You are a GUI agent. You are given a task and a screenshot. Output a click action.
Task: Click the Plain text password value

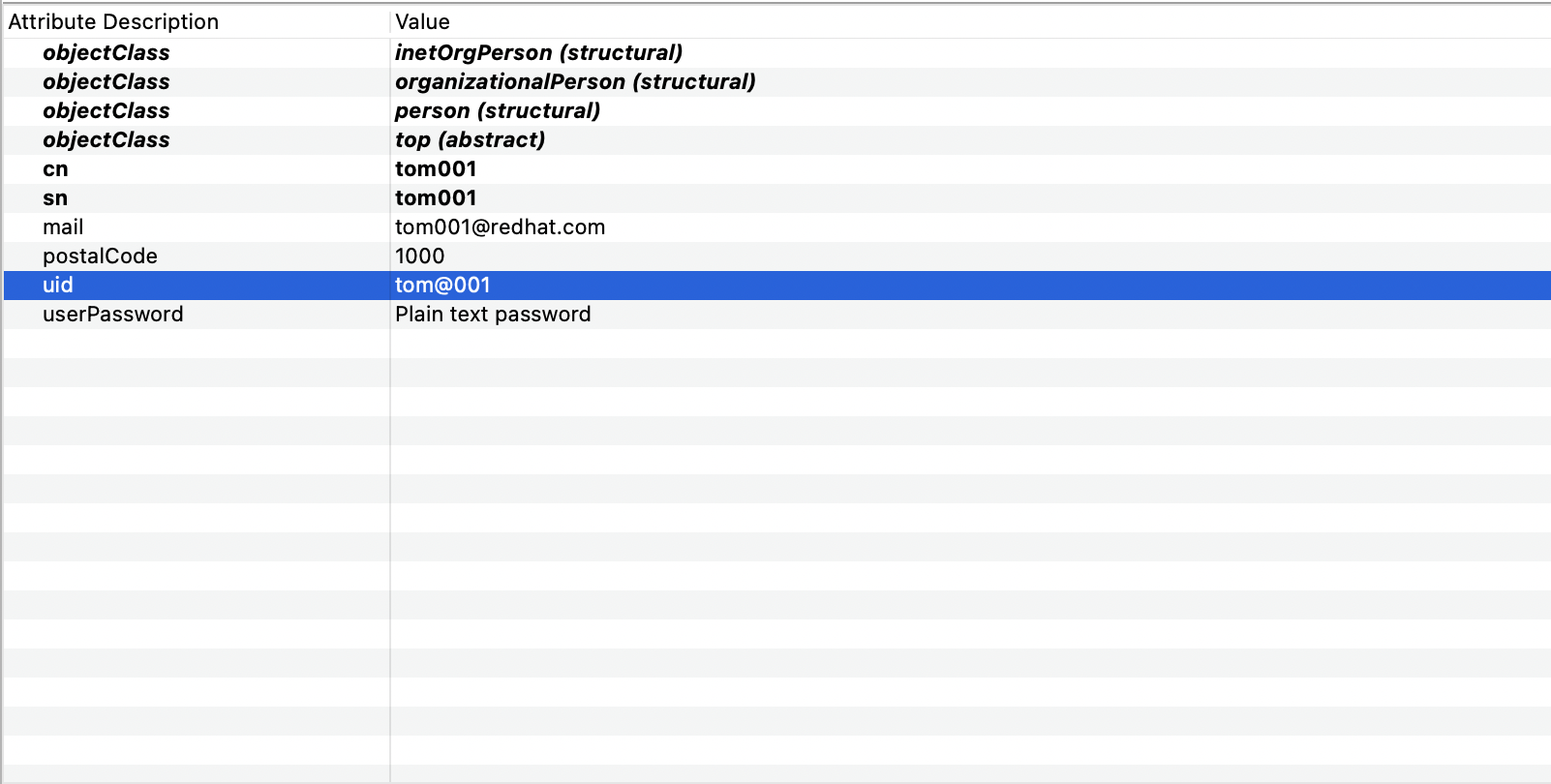[493, 315]
